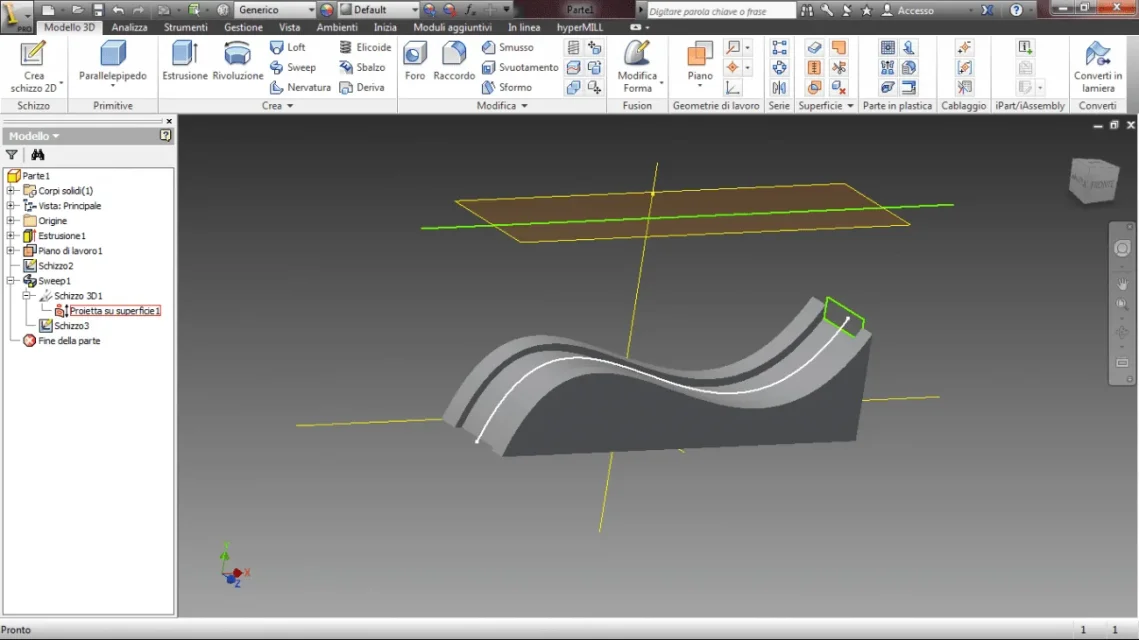Expand the Estrusione1 feature node
This screenshot has width=1139, height=640.
[11, 235]
